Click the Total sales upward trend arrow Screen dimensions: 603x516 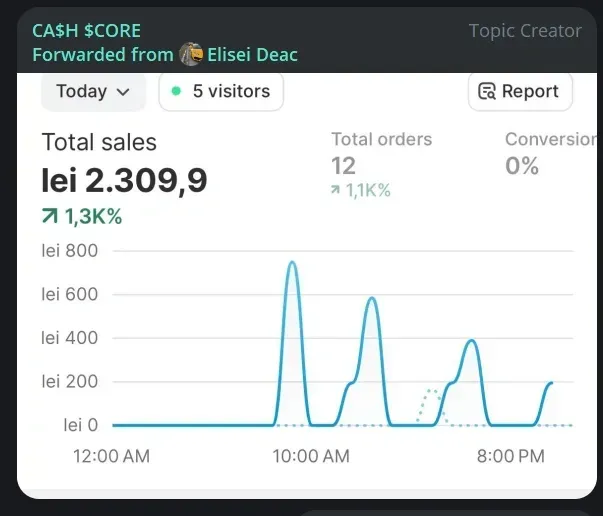[50, 217]
